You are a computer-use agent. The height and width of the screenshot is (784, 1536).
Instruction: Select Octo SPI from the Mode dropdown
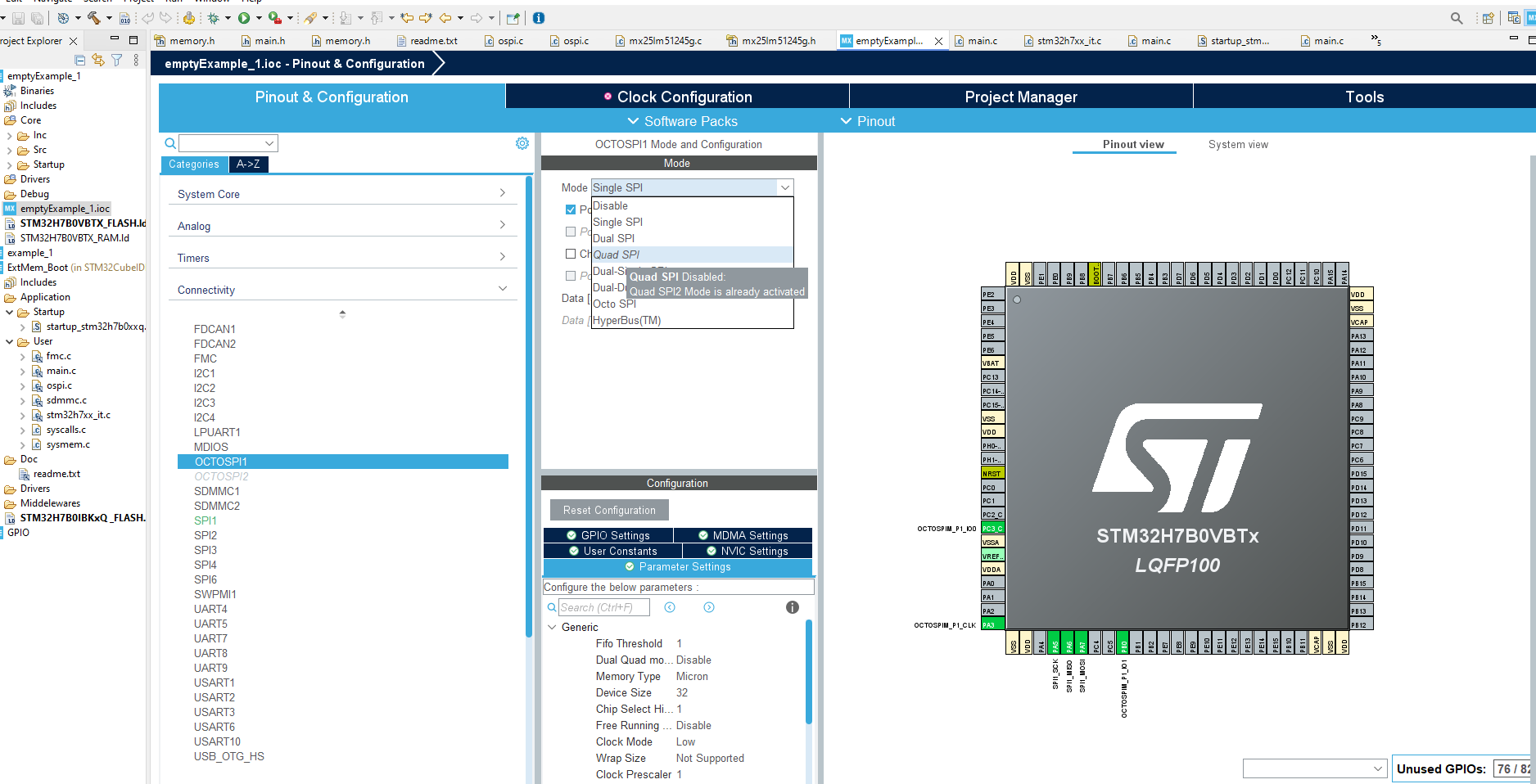(614, 304)
